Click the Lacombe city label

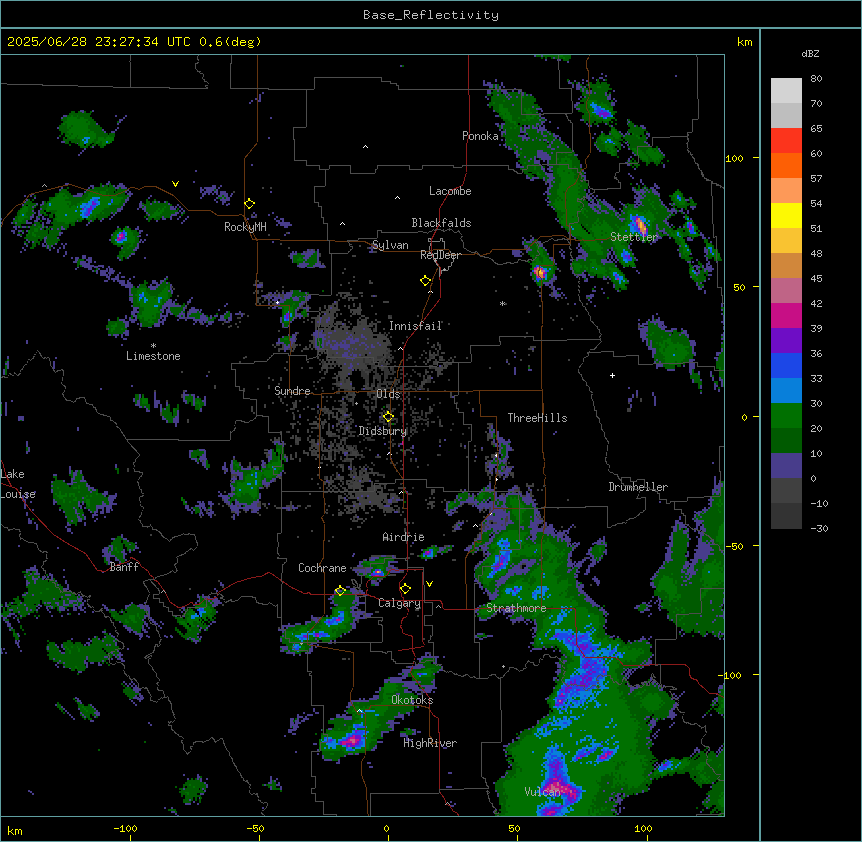pyautogui.click(x=450, y=191)
